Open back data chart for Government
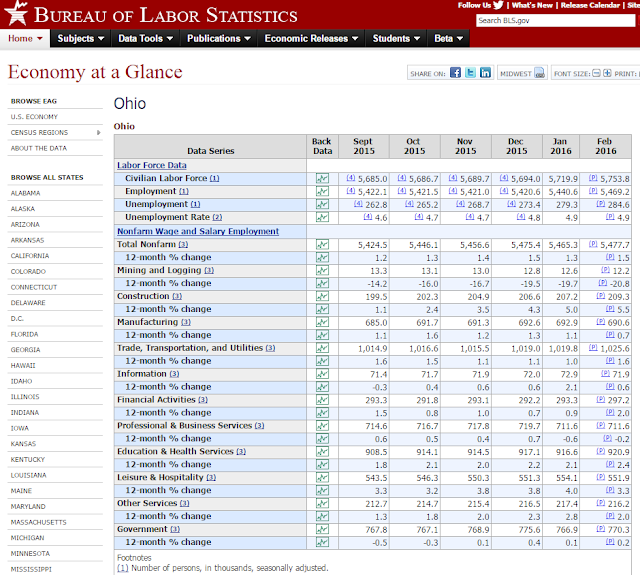This screenshot has height=575, width=640. (322, 529)
